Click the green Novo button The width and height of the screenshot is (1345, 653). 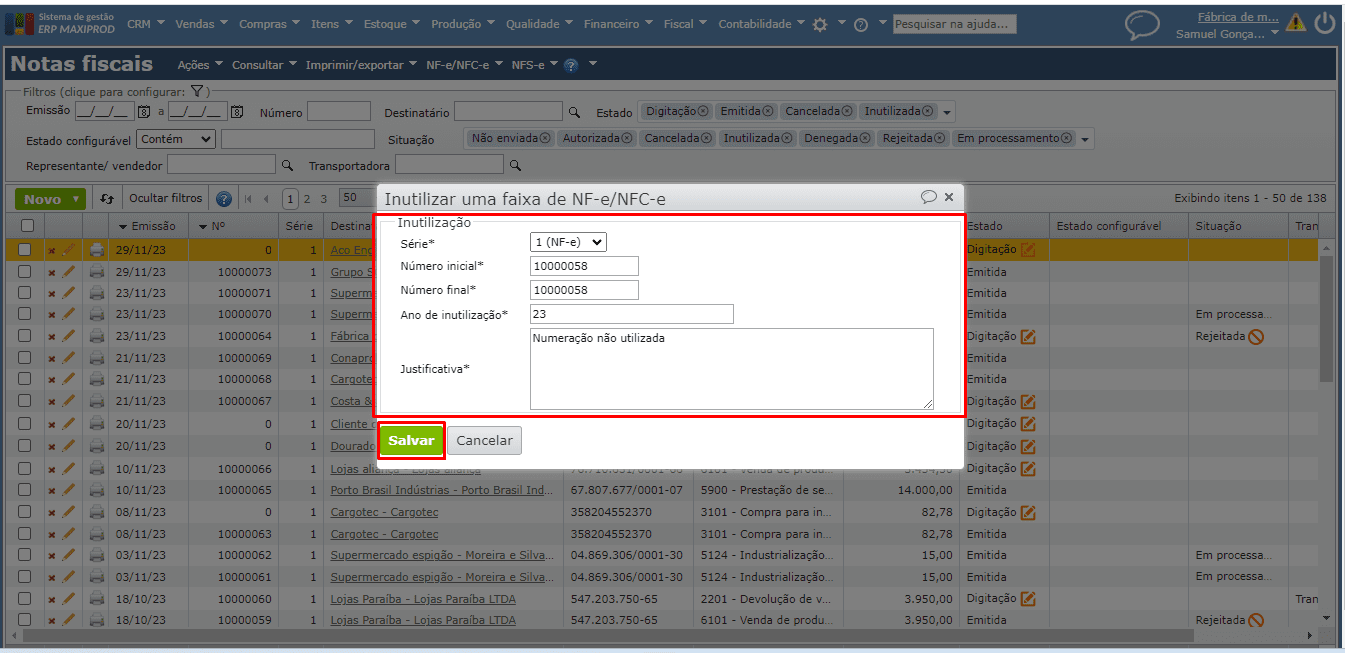coord(50,199)
